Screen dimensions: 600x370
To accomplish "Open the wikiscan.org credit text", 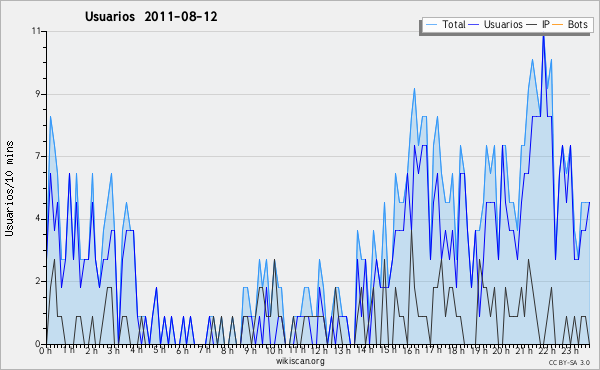I will (x=300, y=361).
